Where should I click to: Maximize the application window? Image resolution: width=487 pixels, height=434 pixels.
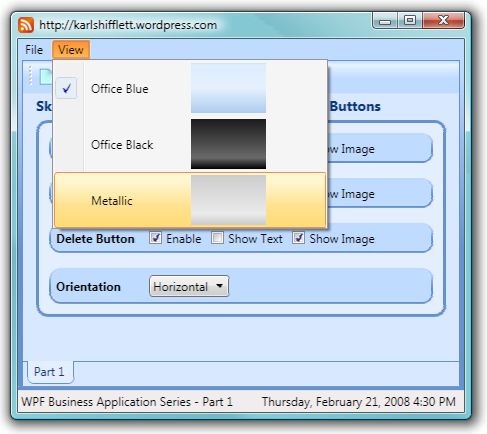[x=410, y=21]
